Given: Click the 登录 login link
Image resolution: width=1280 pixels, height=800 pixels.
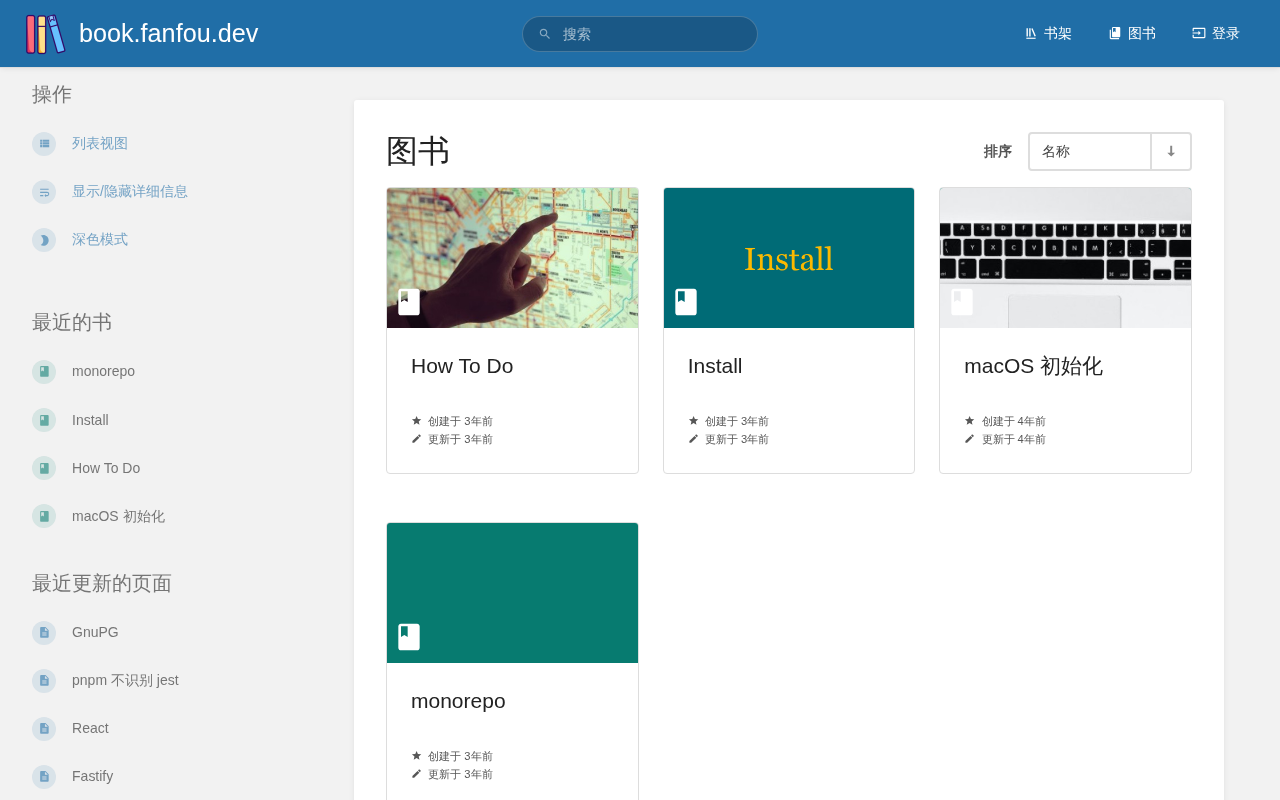Looking at the screenshot, I should (1216, 34).
